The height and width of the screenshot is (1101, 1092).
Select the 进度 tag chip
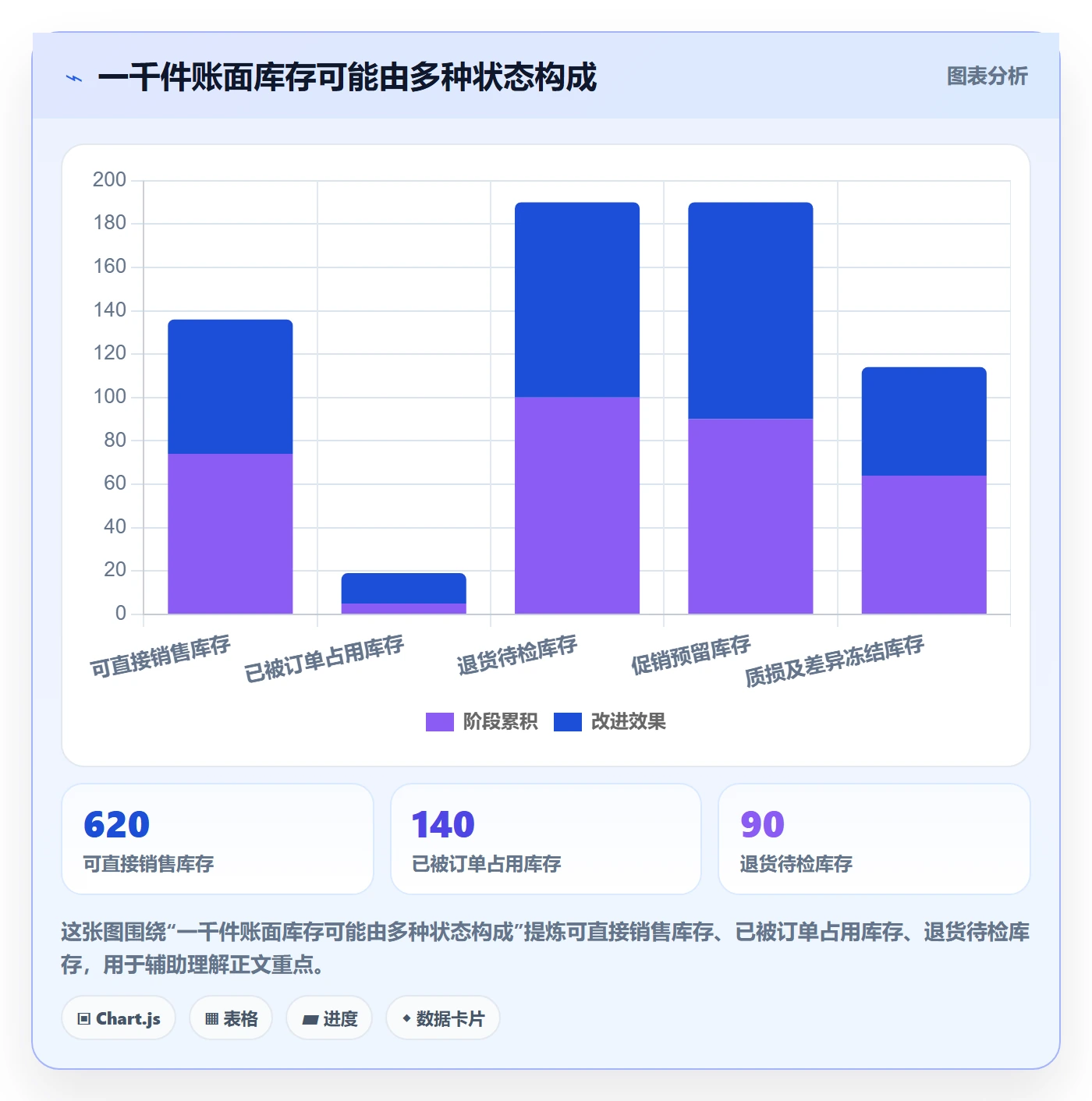tap(329, 1018)
